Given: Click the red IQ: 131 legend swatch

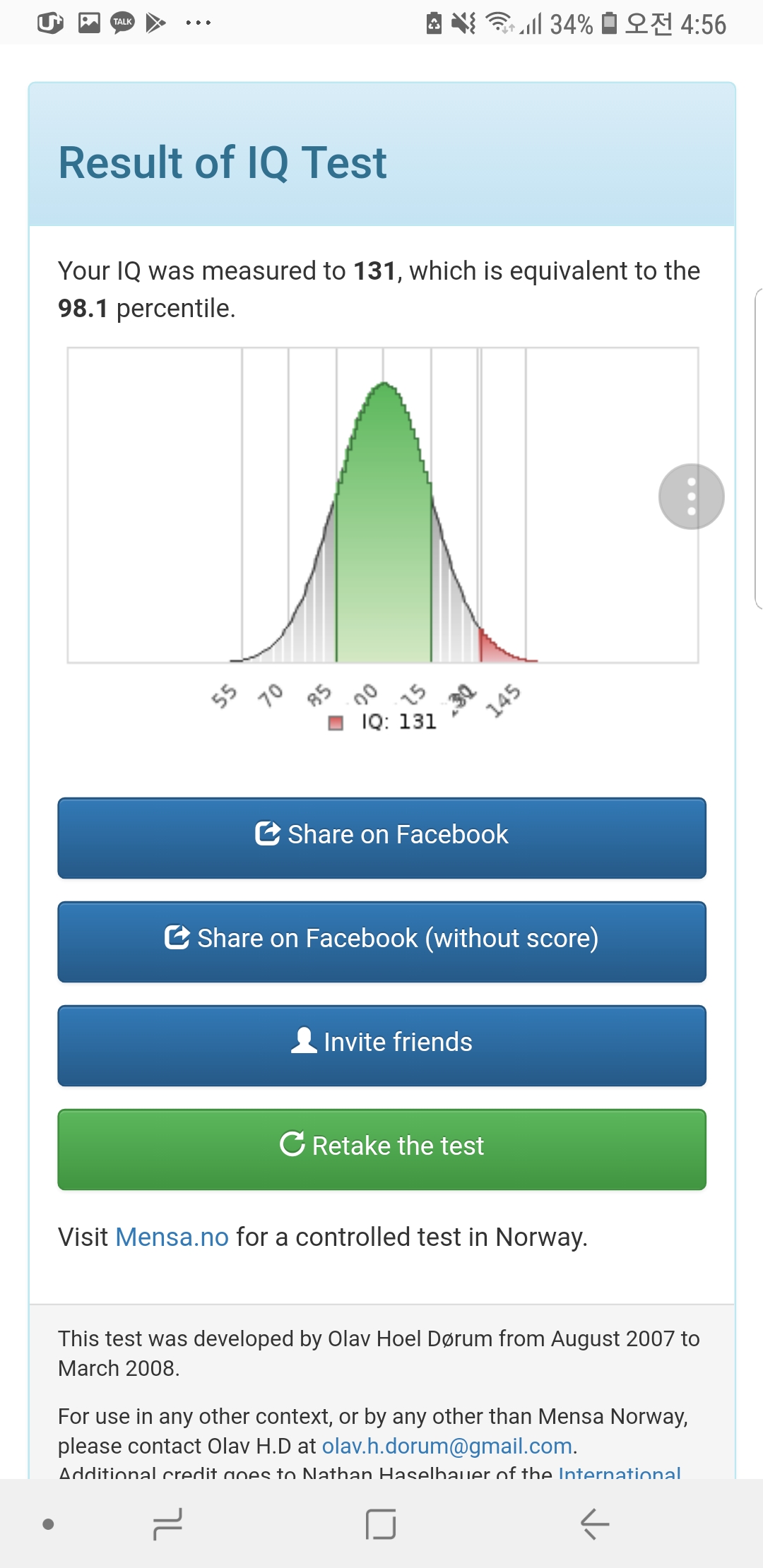Looking at the screenshot, I should click(336, 723).
